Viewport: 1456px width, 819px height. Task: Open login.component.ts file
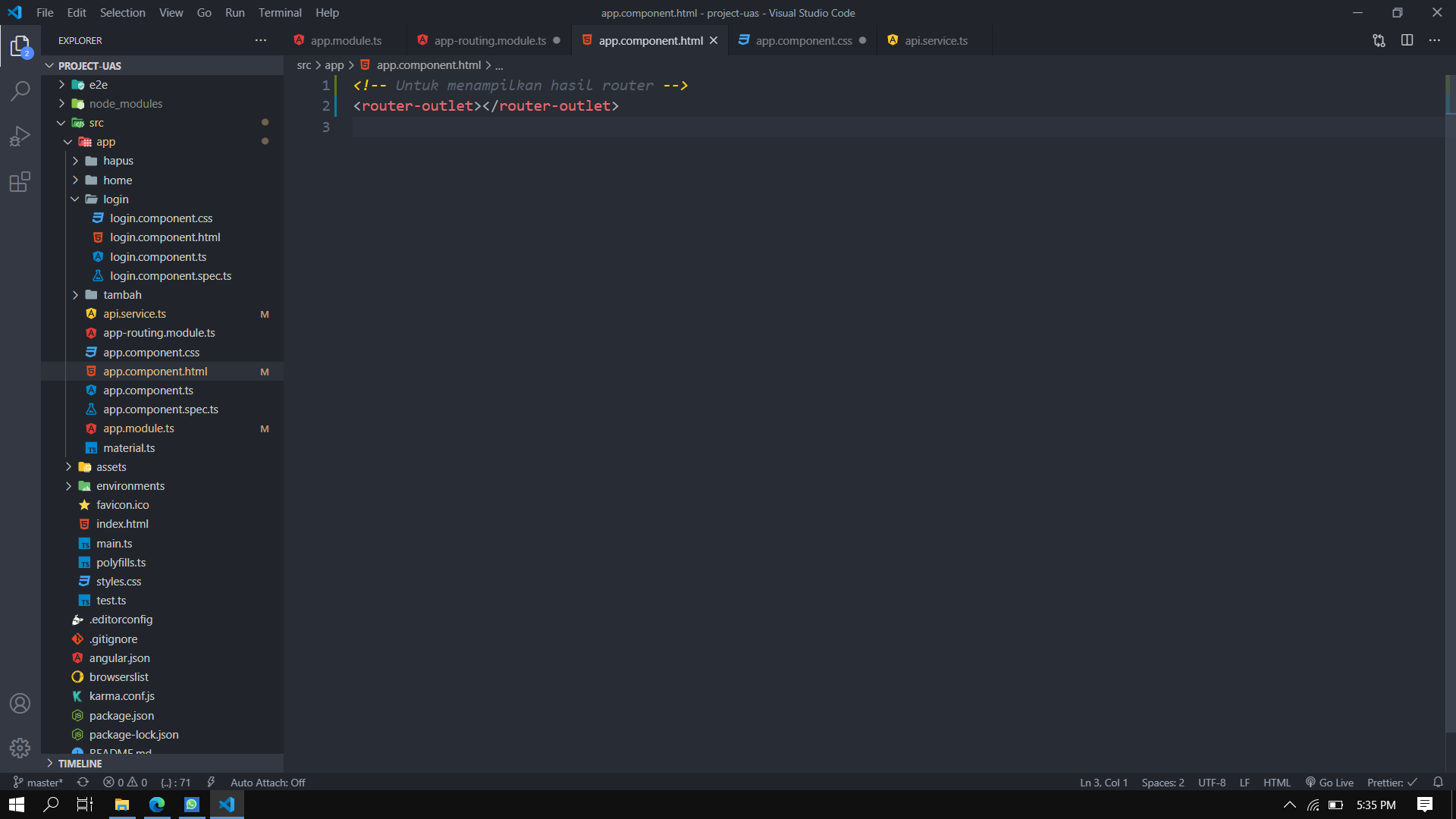coord(162,257)
